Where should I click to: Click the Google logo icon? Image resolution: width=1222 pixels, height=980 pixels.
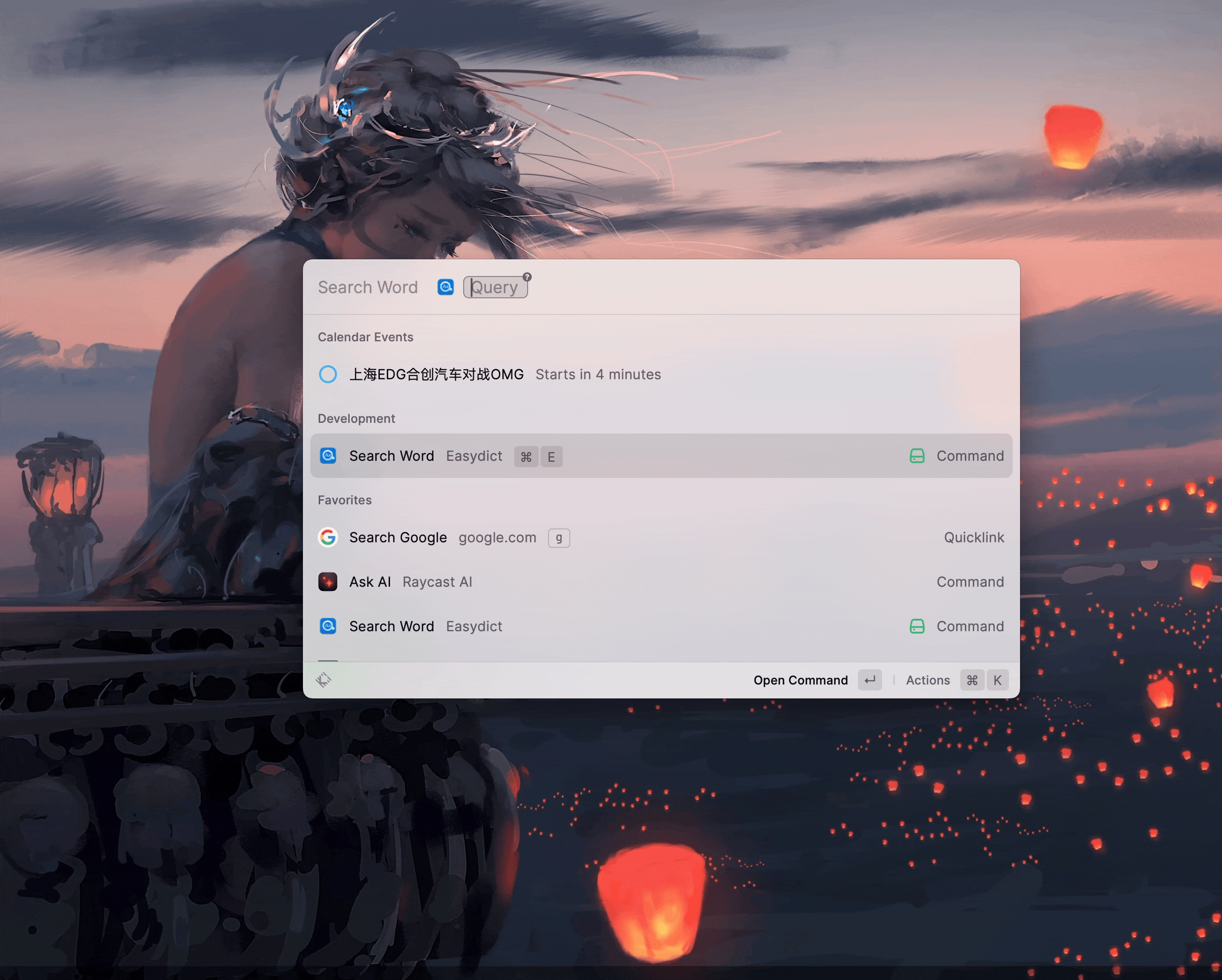point(328,537)
